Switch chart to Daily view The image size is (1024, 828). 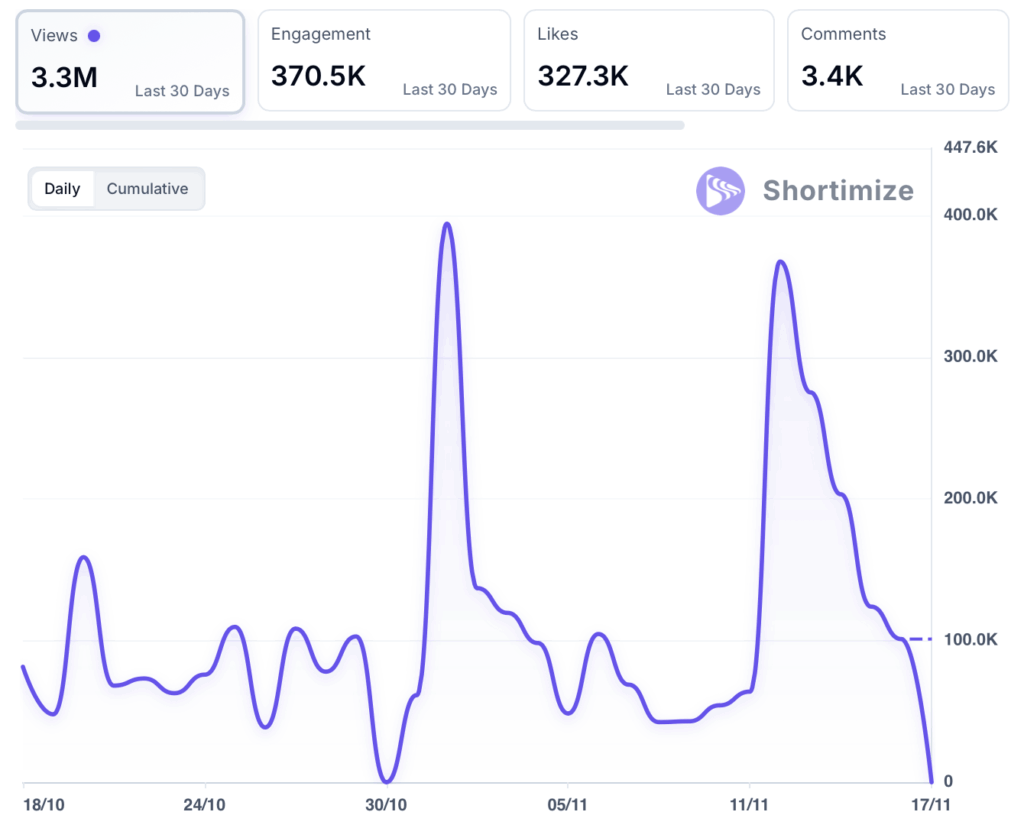coord(62,189)
